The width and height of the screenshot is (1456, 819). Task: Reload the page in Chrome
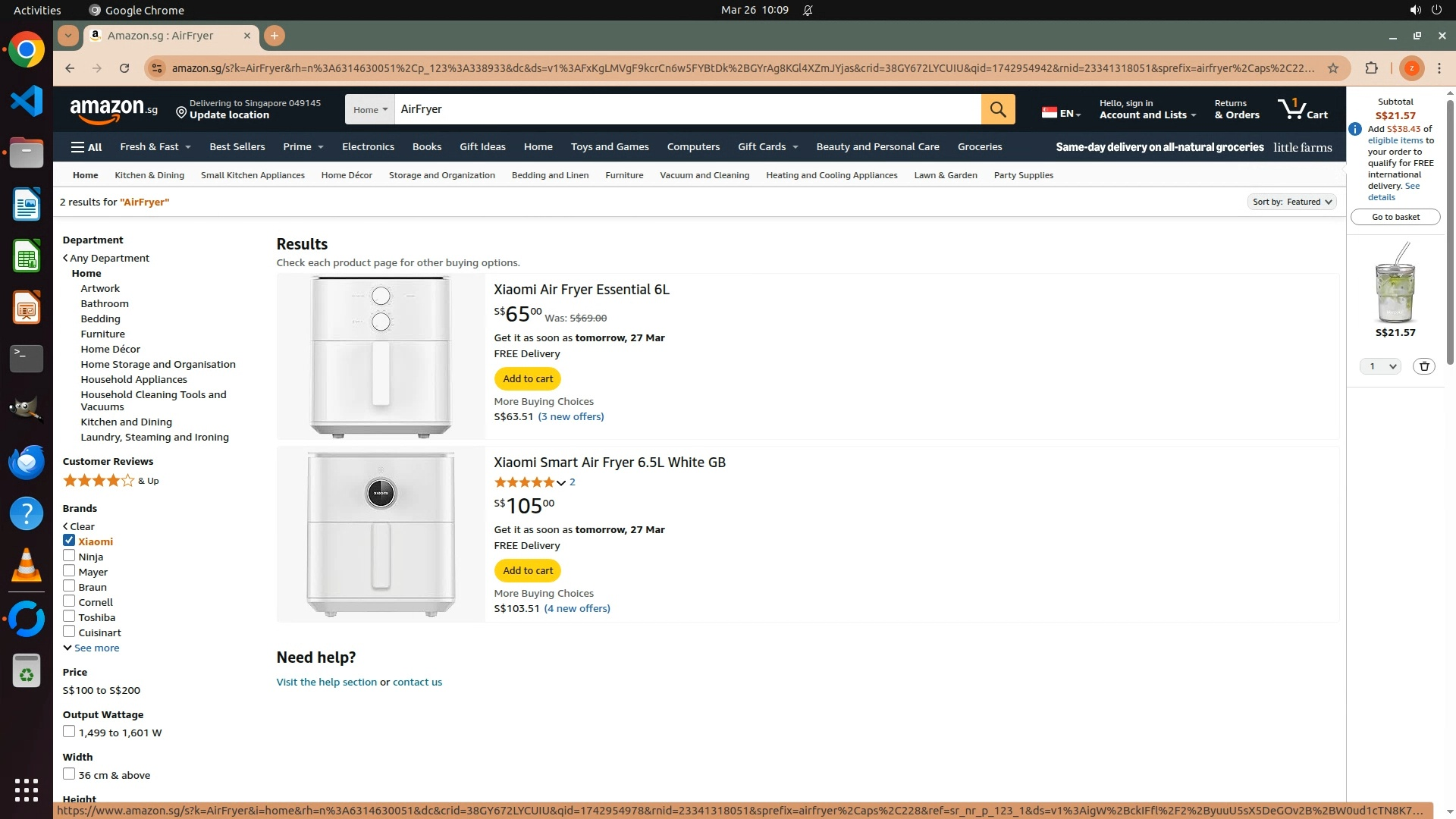[124, 68]
